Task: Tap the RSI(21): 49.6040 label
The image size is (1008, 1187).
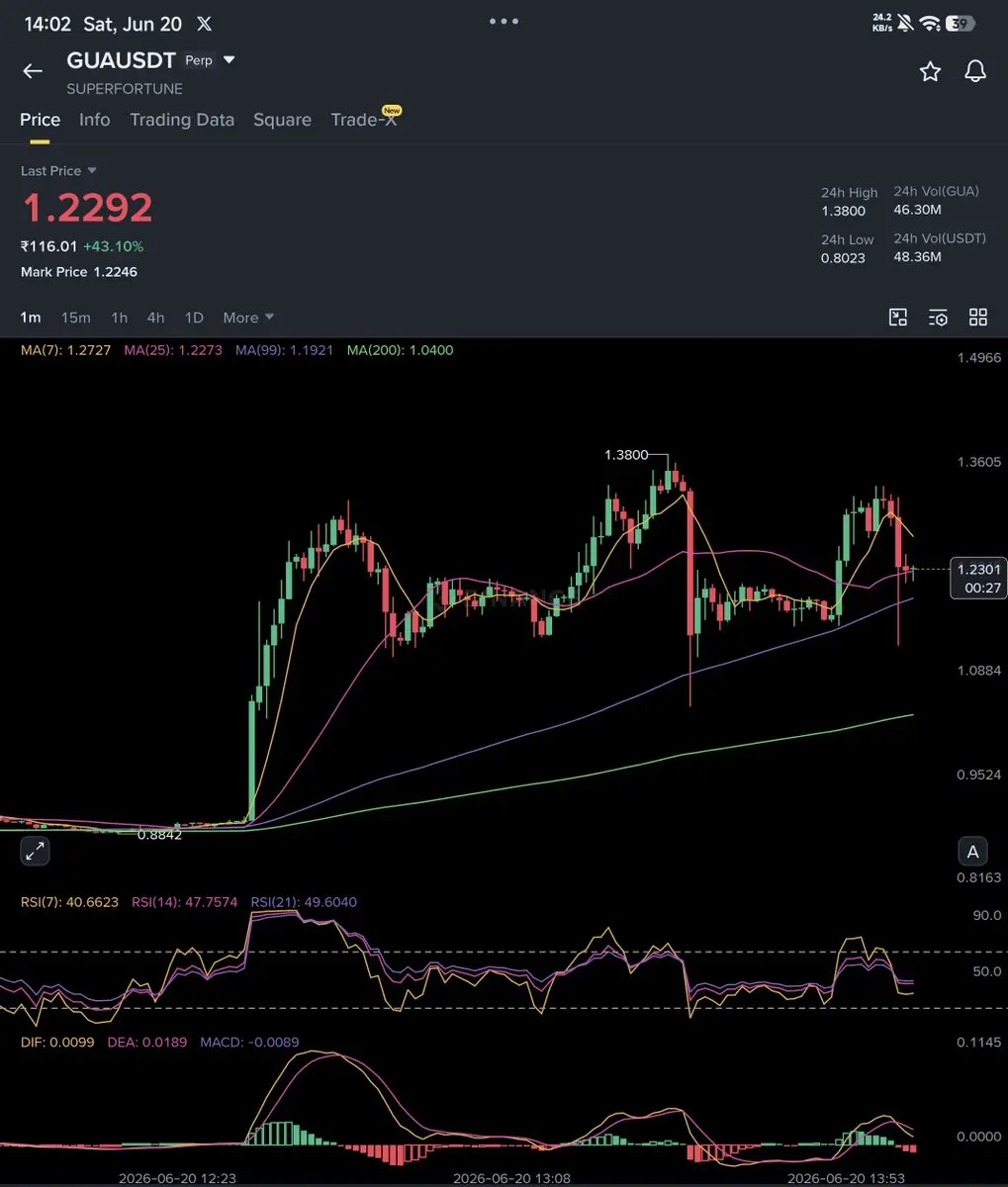Action: (x=304, y=902)
